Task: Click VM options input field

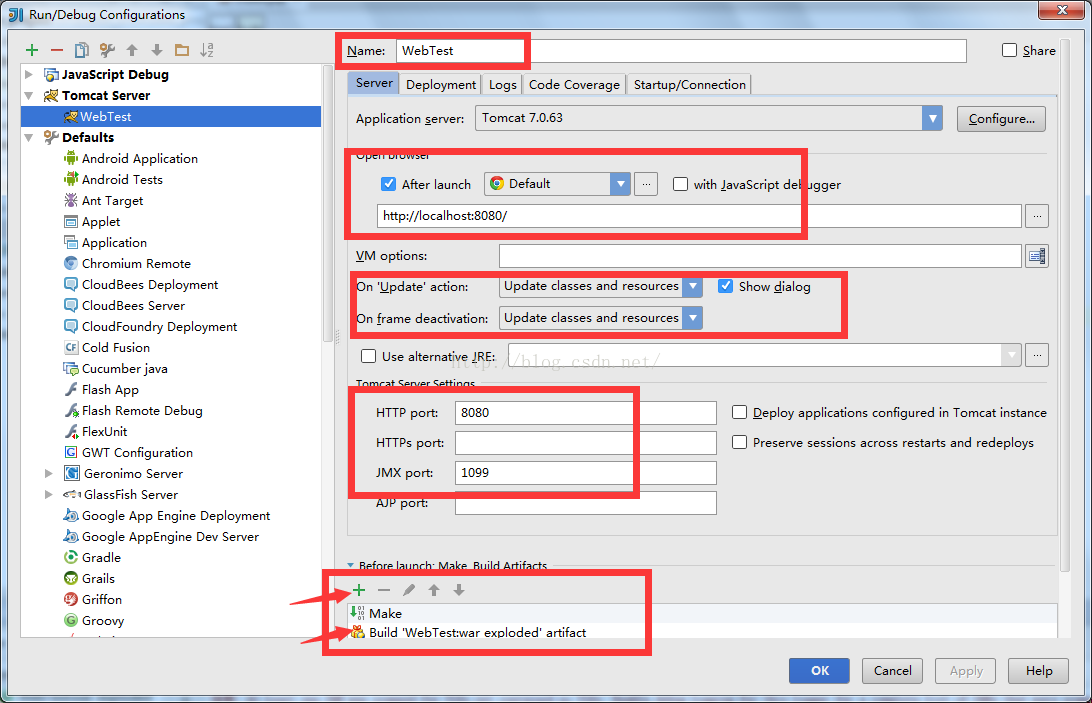Action: pyautogui.click(x=760, y=256)
